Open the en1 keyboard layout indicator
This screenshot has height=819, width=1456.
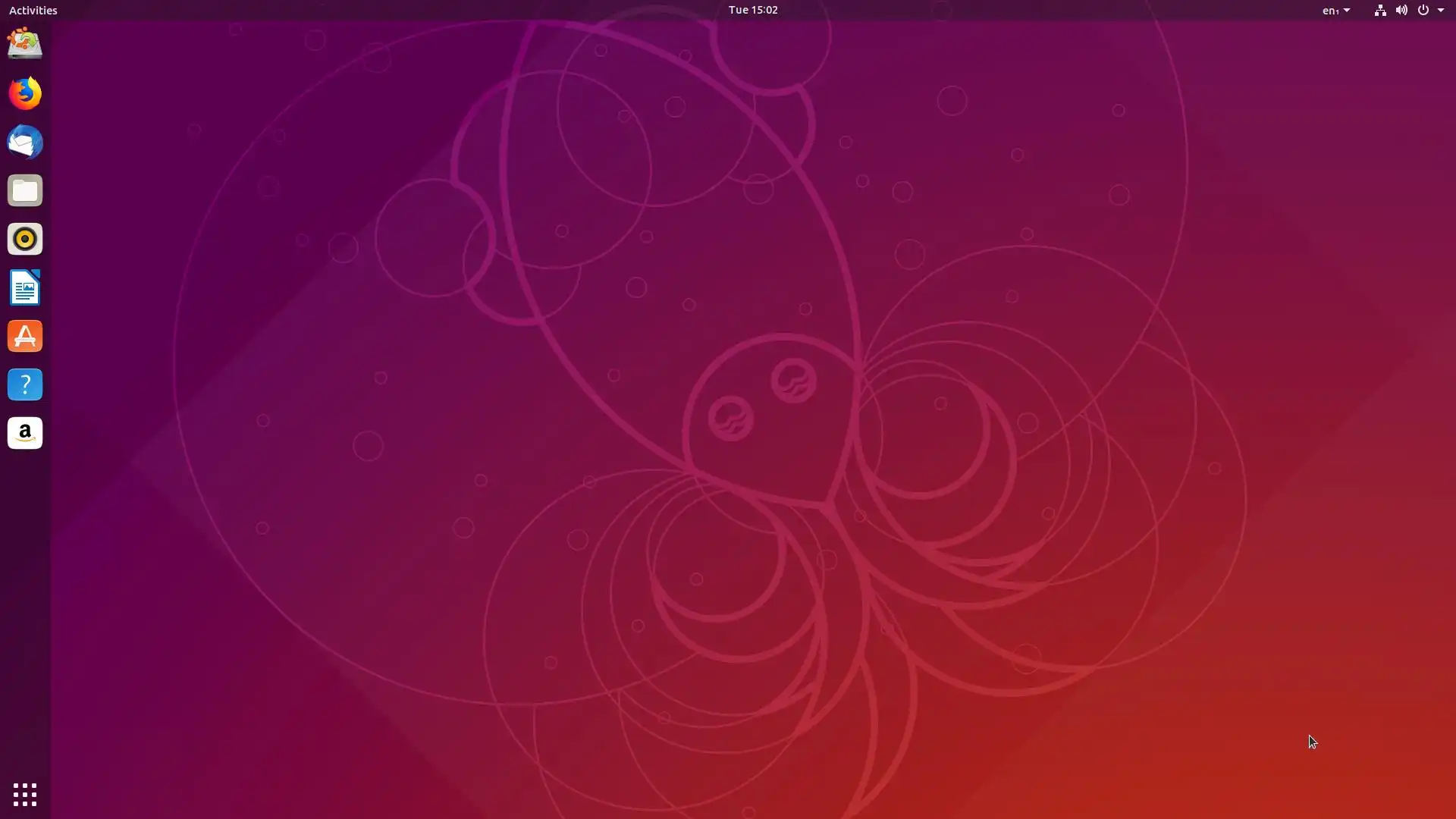click(x=1329, y=11)
